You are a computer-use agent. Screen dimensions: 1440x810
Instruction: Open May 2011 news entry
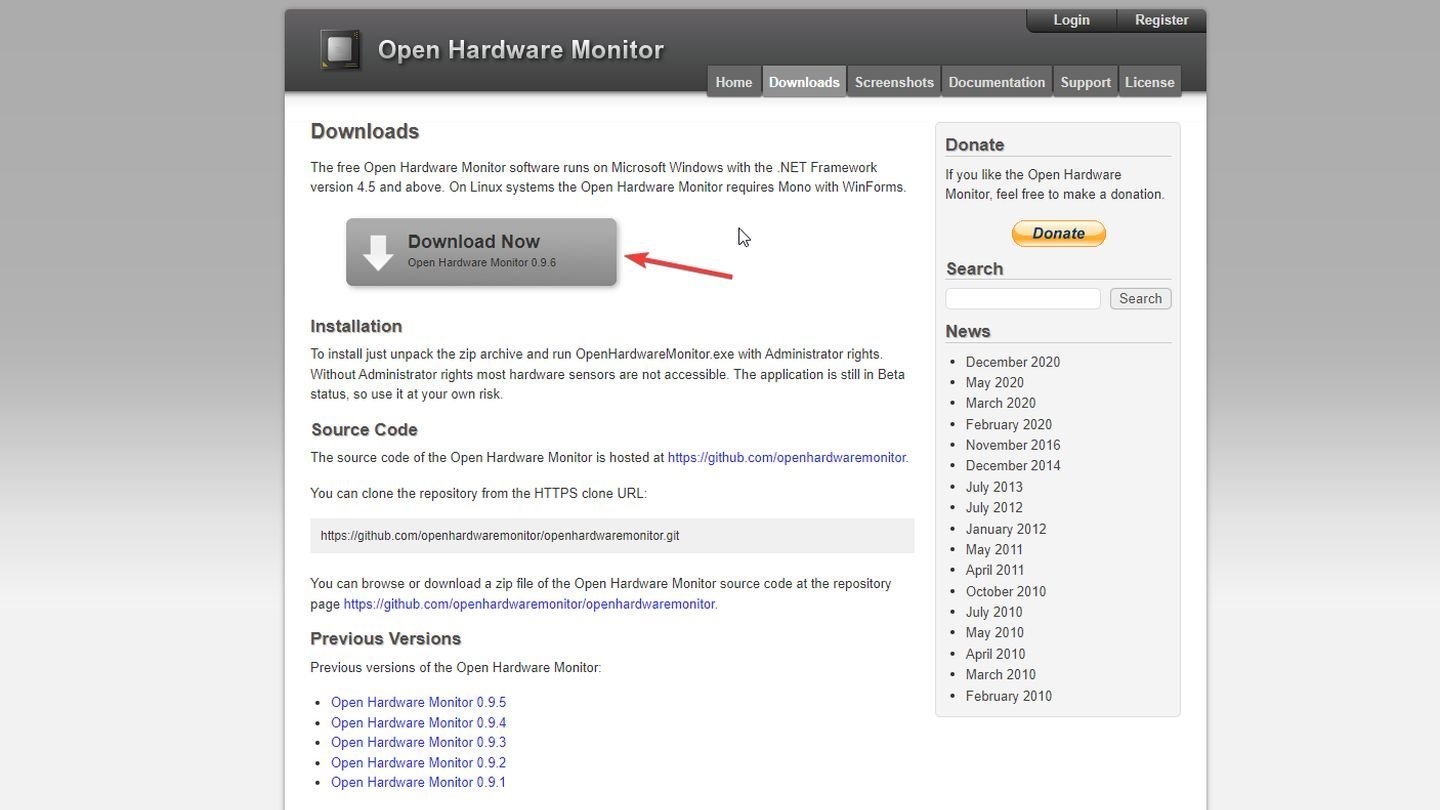click(994, 549)
